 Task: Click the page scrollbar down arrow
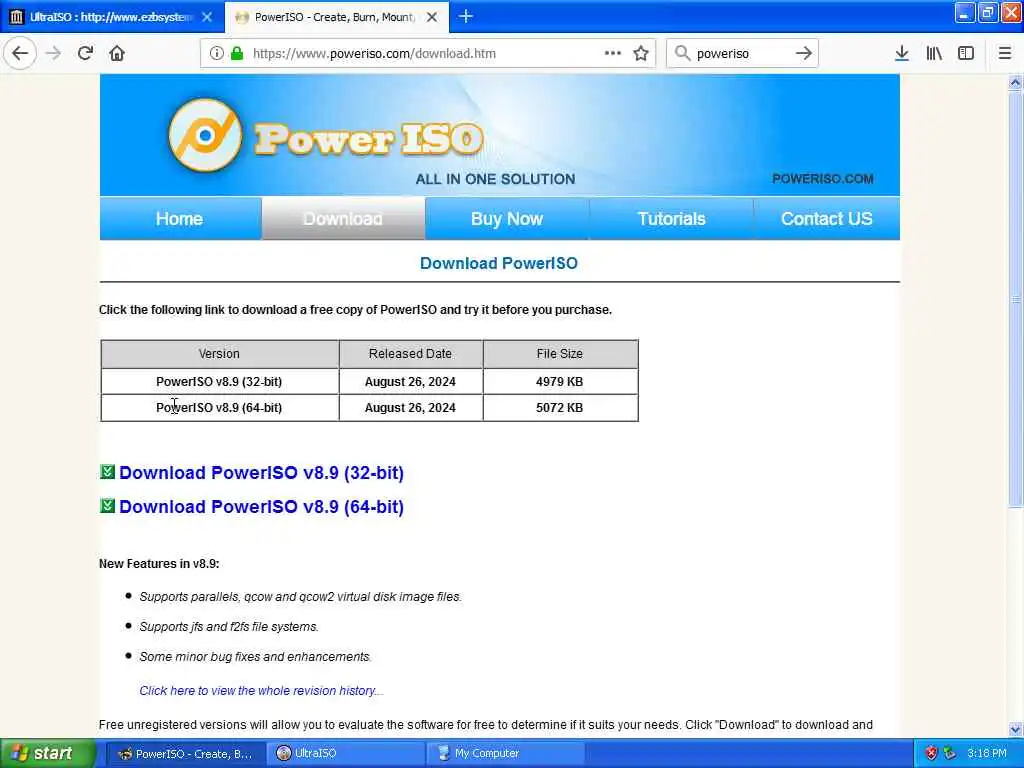click(1015, 729)
